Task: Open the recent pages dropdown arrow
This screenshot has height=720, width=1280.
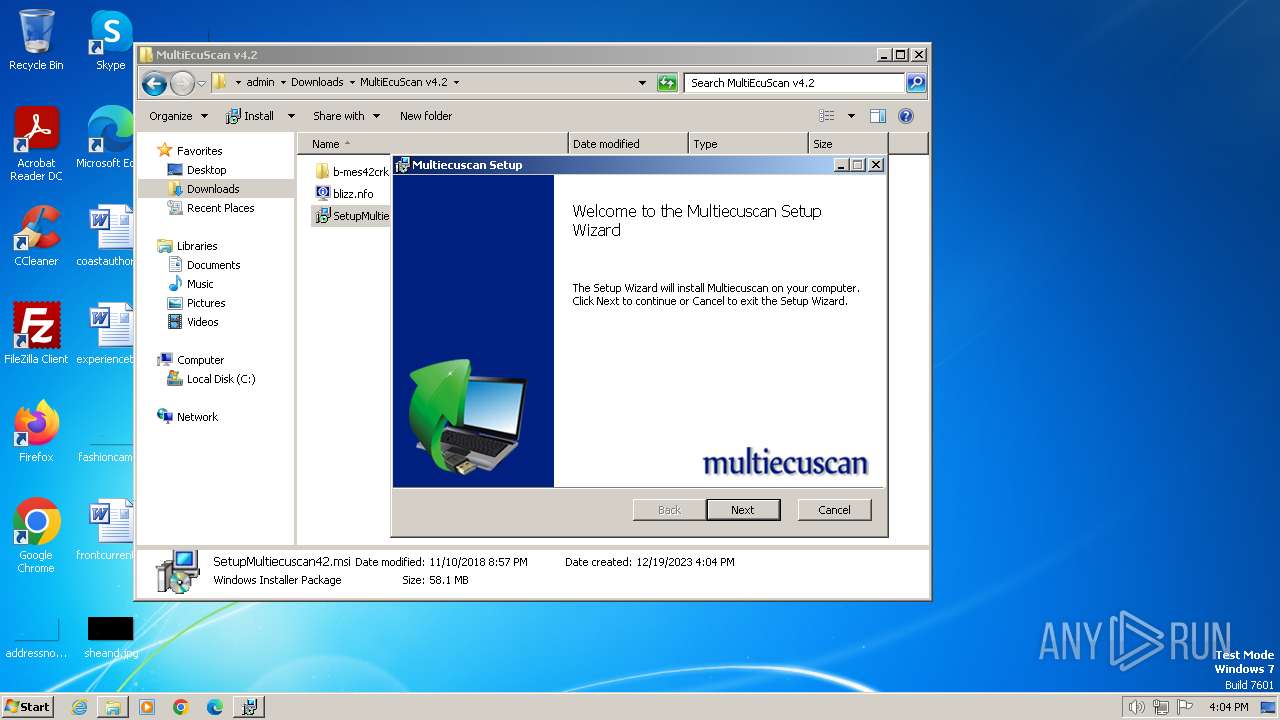Action: click(x=202, y=83)
